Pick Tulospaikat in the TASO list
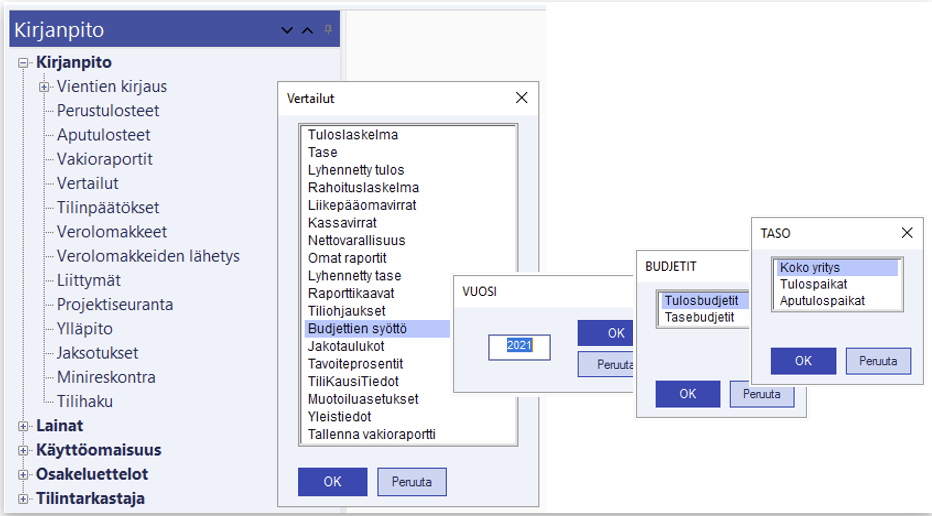932x516 pixels. point(814,284)
